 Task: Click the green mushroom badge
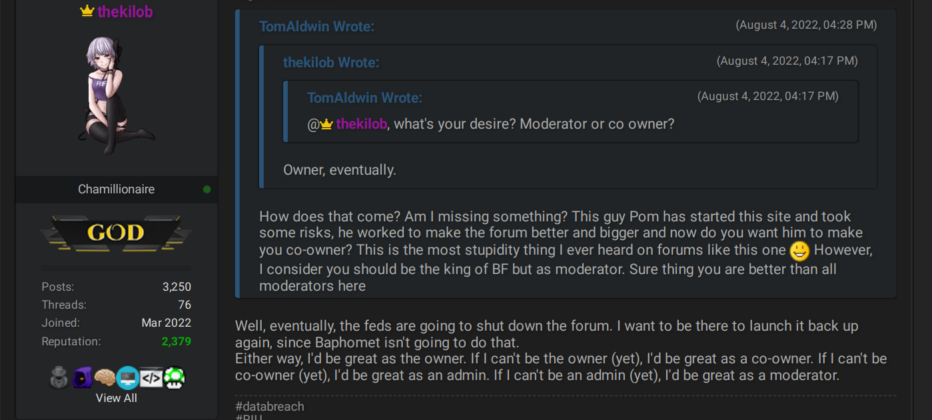pyautogui.click(x=173, y=377)
